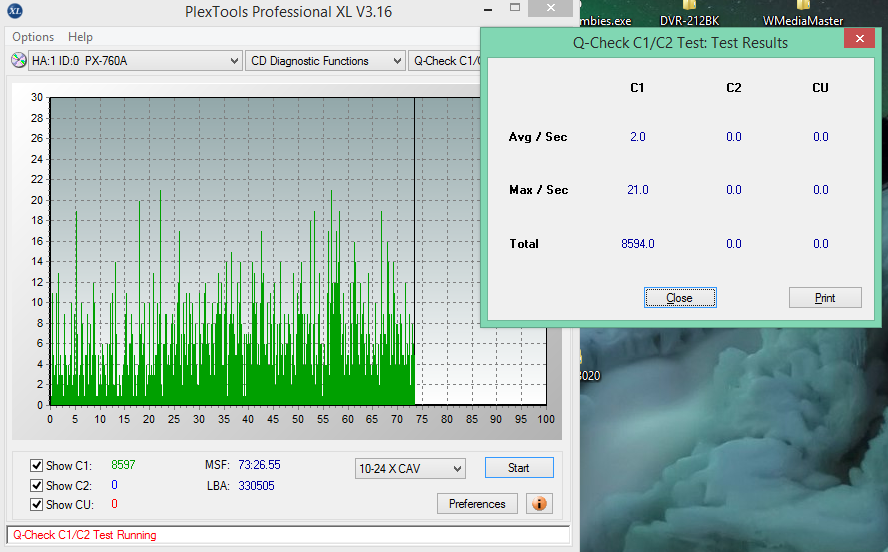Screen dimensions: 888x552
Task: Click Close in Test Results dialog
Action: [680, 298]
